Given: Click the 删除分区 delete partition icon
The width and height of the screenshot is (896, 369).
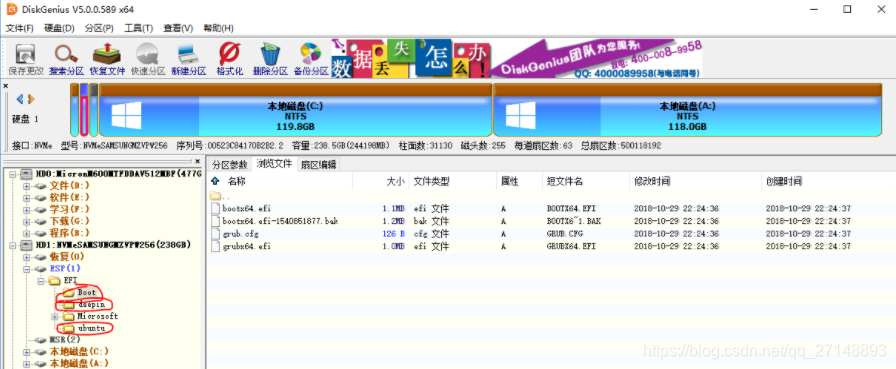Looking at the screenshot, I should point(270,59).
